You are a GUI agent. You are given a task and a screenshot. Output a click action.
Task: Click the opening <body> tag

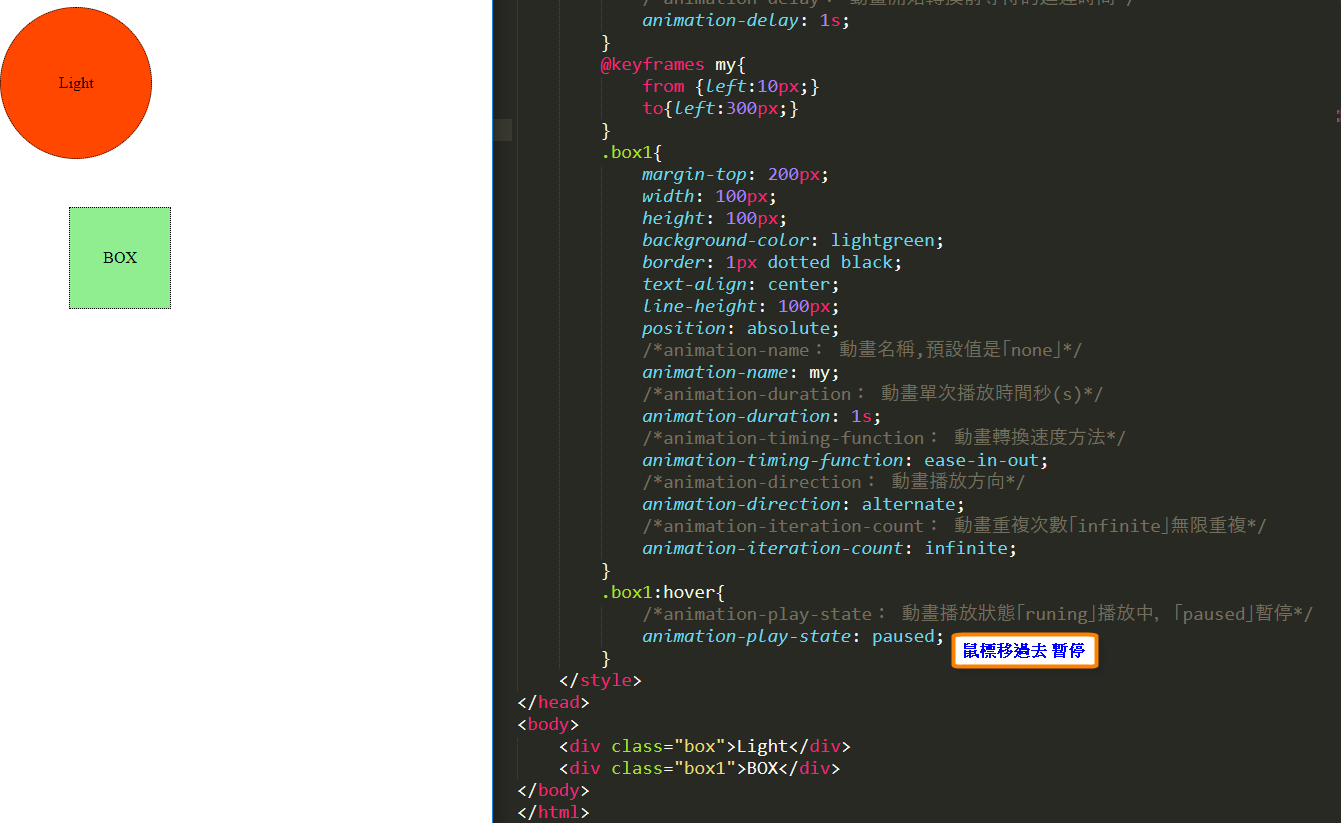pos(548,724)
